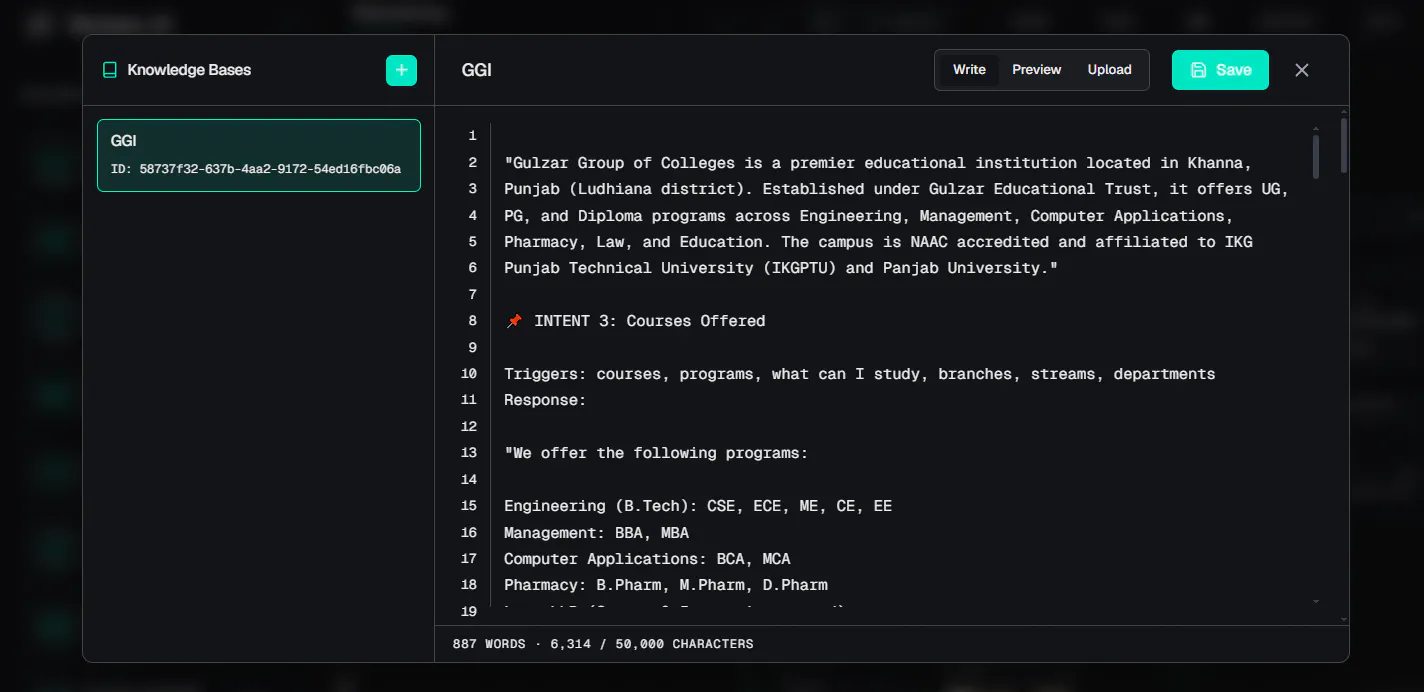This screenshot has height=692, width=1424.
Task: Click the line starting "Punjab Technical University"
Action: click(781, 268)
